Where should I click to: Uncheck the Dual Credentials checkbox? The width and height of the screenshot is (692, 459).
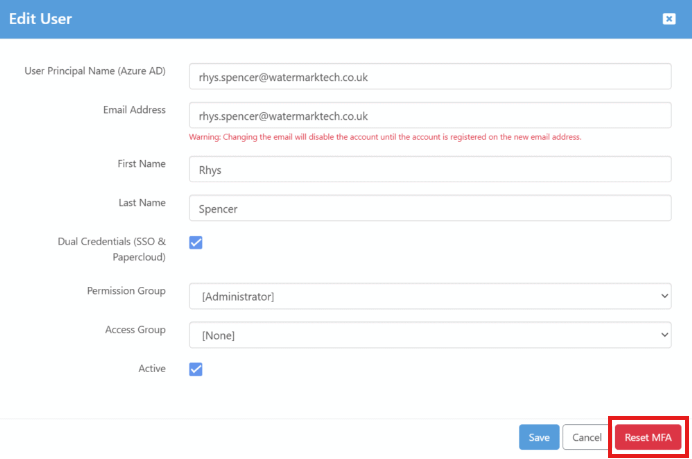(x=196, y=242)
